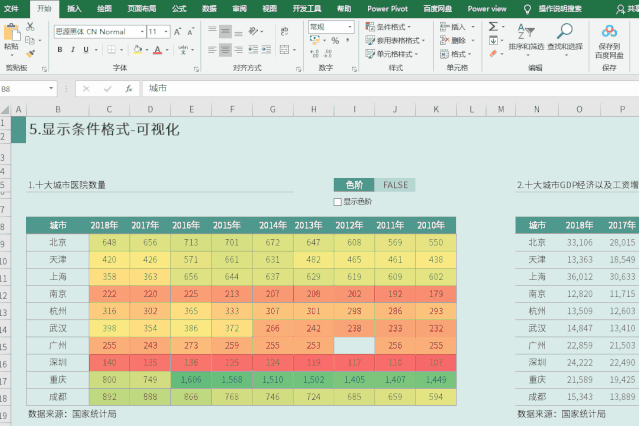Click the AutoSum sigma icon
The width and height of the screenshot is (639, 426).
(x=493, y=27)
